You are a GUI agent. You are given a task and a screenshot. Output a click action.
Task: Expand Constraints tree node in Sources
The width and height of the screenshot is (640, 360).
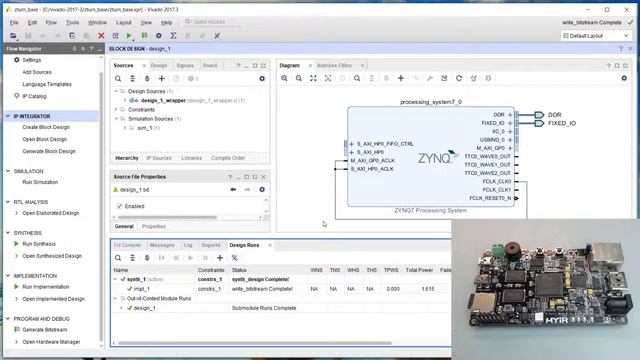point(116,110)
